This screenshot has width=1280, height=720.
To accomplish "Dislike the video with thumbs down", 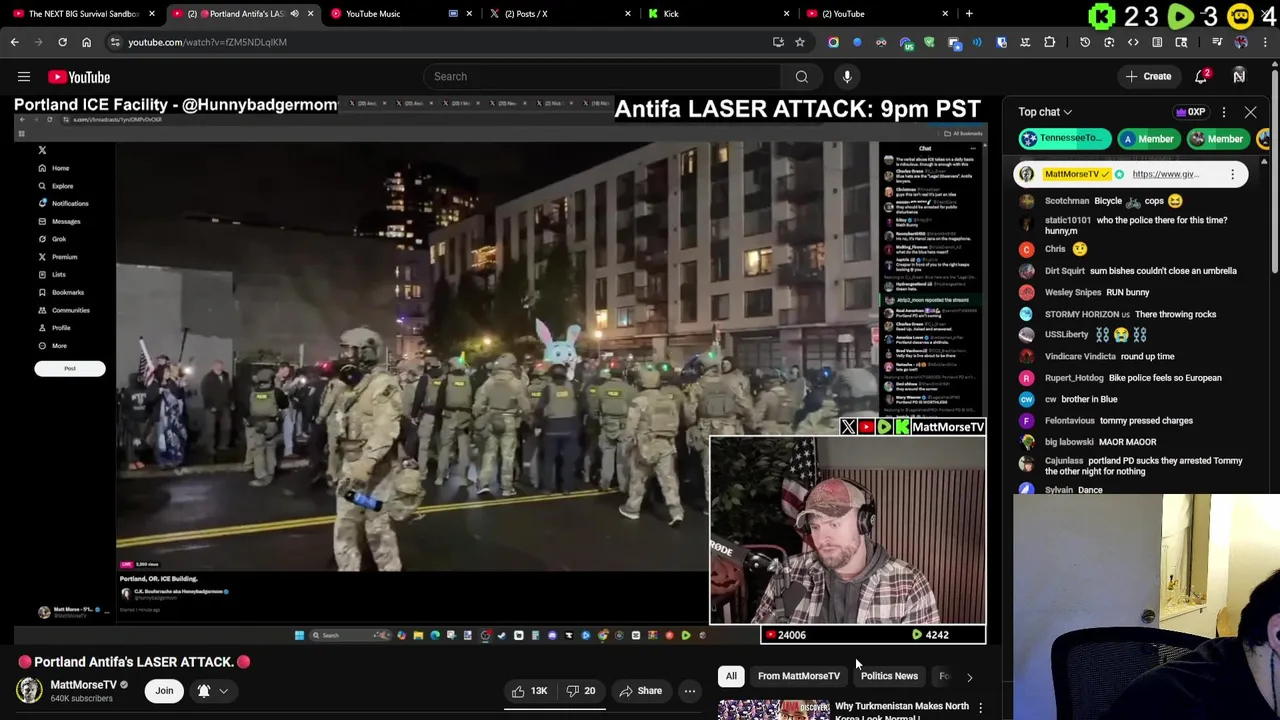I will pyautogui.click(x=581, y=691).
